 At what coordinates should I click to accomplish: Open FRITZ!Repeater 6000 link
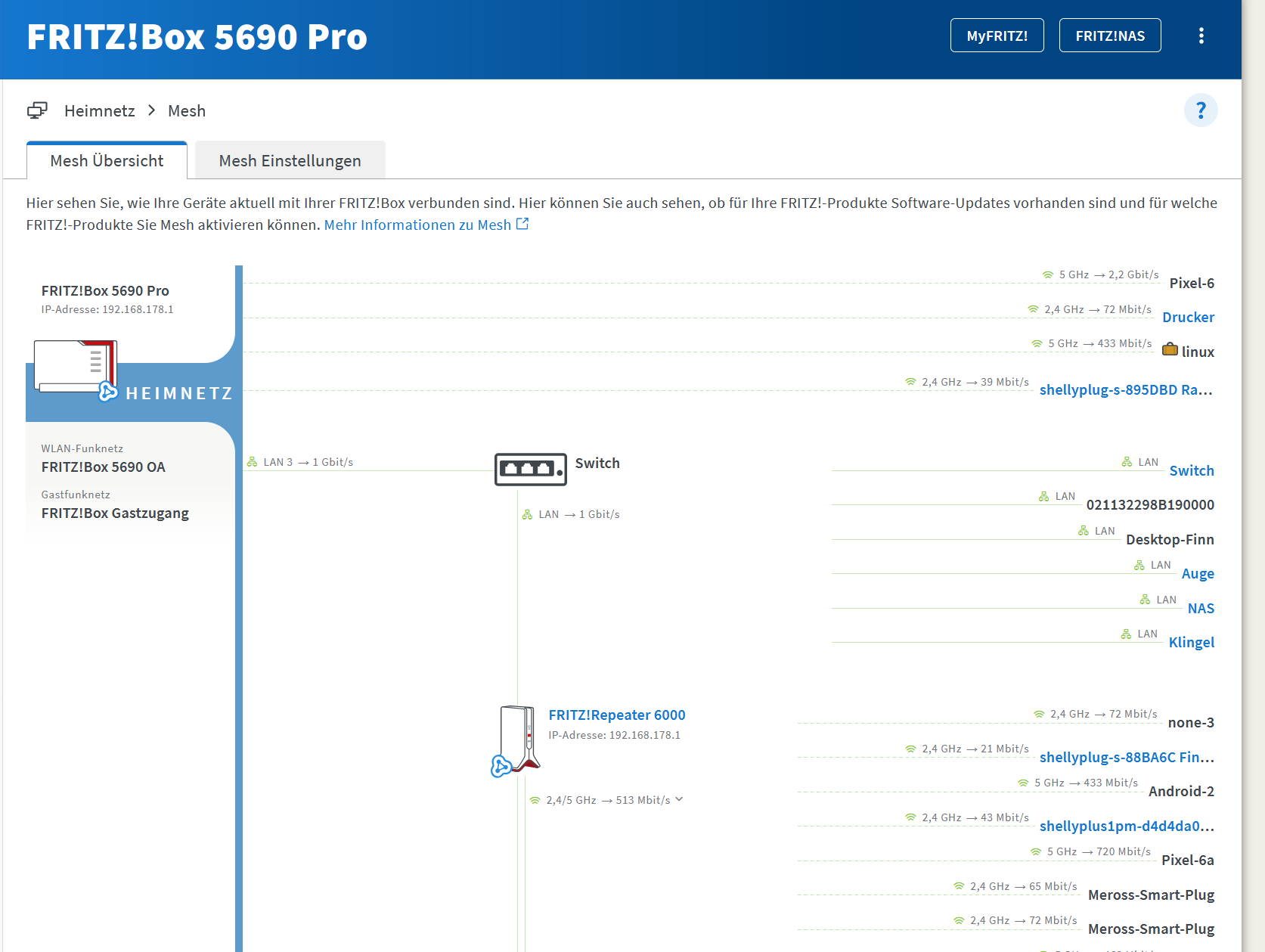click(x=617, y=715)
